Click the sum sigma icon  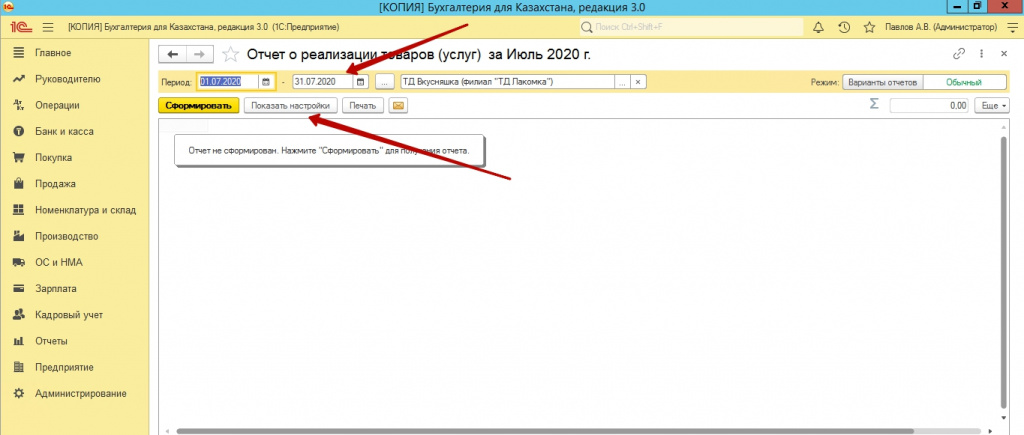pos(874,104)
